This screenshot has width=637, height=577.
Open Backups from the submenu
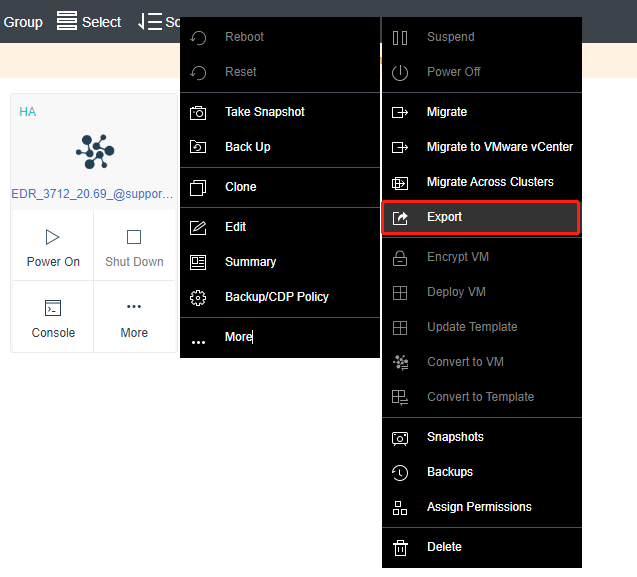point(450,472)
